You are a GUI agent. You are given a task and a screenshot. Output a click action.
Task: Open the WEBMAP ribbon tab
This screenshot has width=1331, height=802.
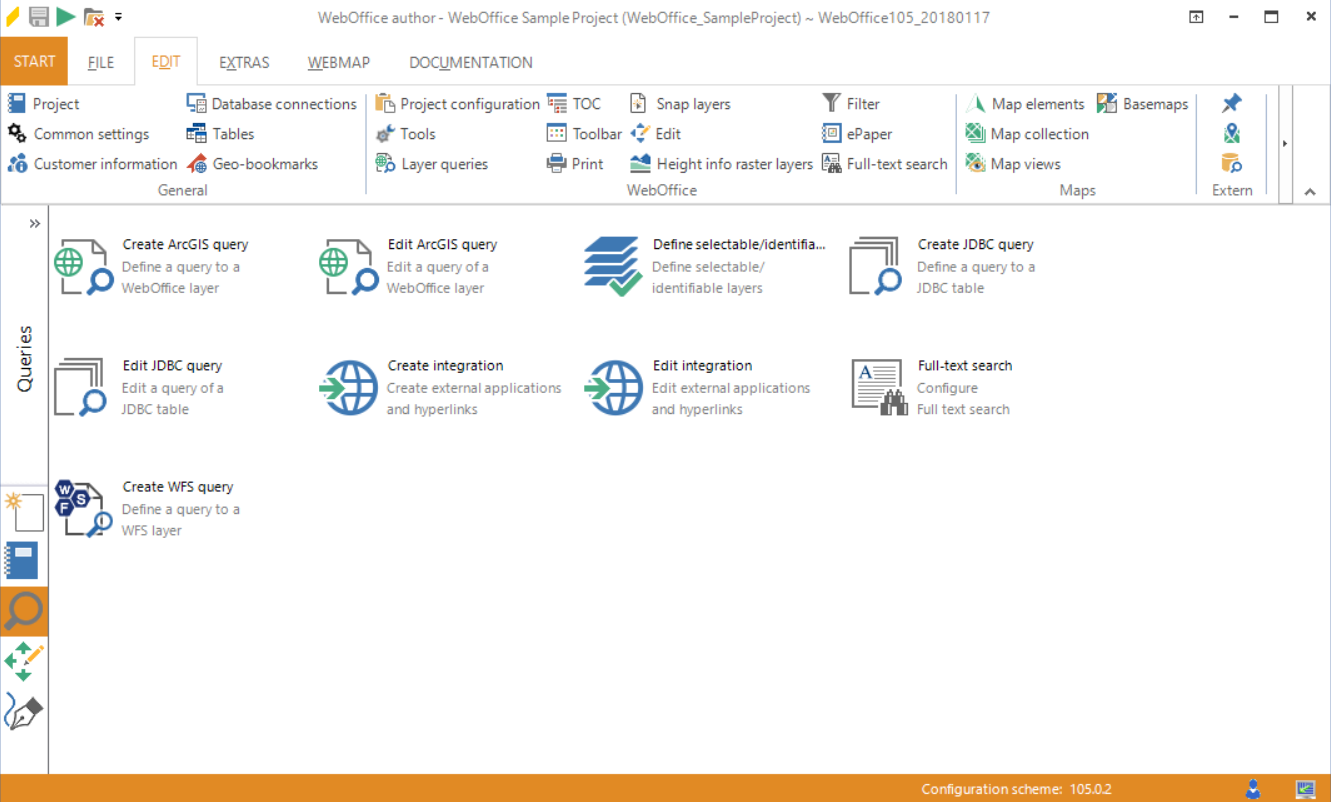338,62
